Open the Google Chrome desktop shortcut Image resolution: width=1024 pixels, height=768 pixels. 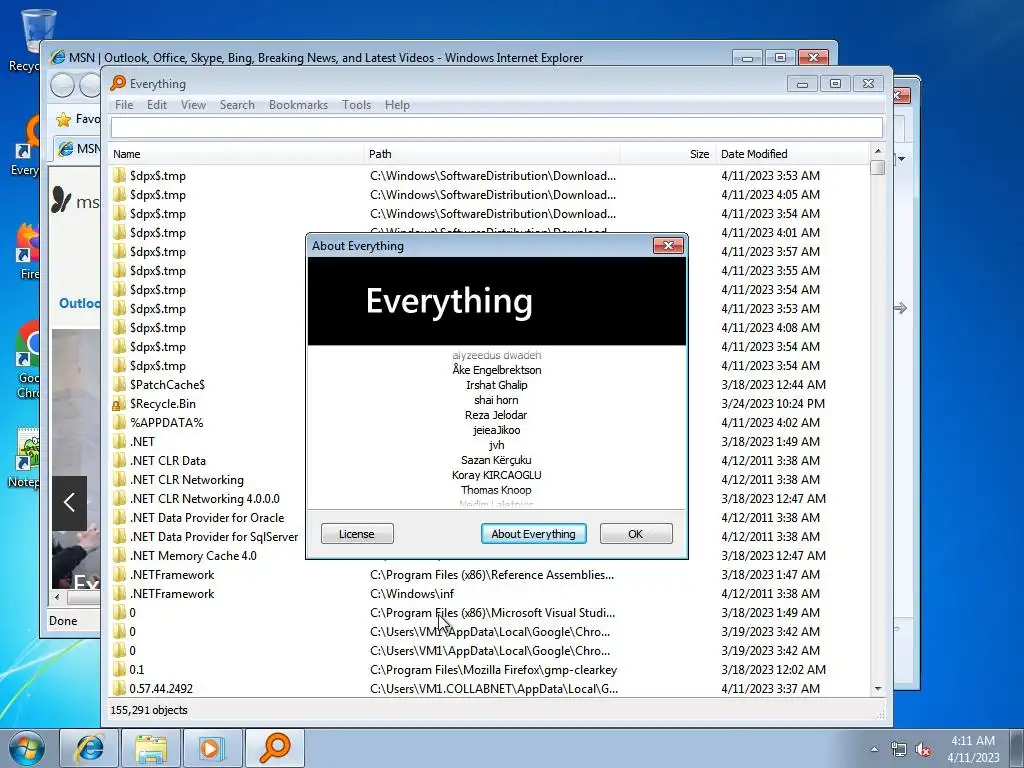pos(25,359)
